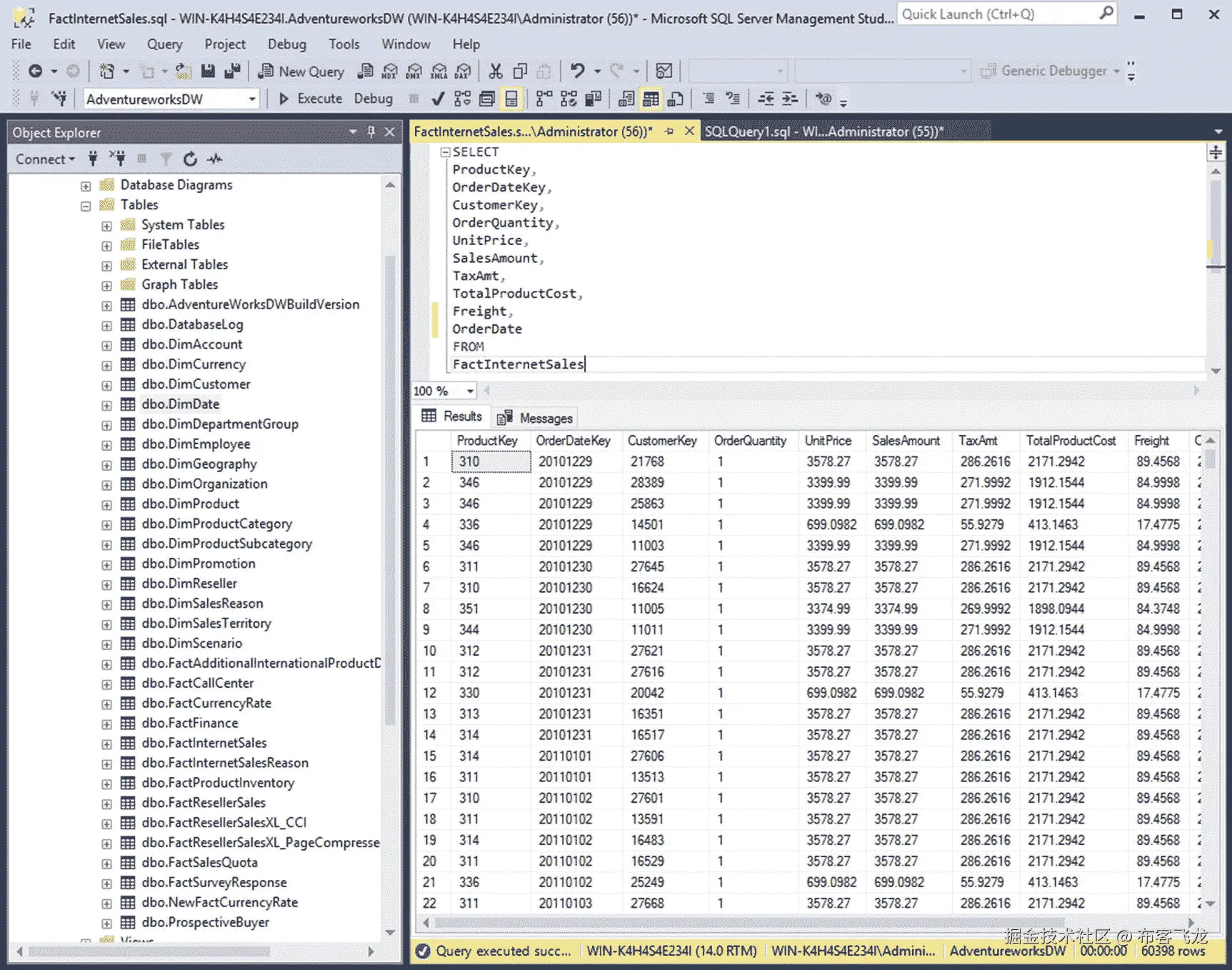Create a New Query
This screenshot has width=1232, height=970.
point(300,71)
